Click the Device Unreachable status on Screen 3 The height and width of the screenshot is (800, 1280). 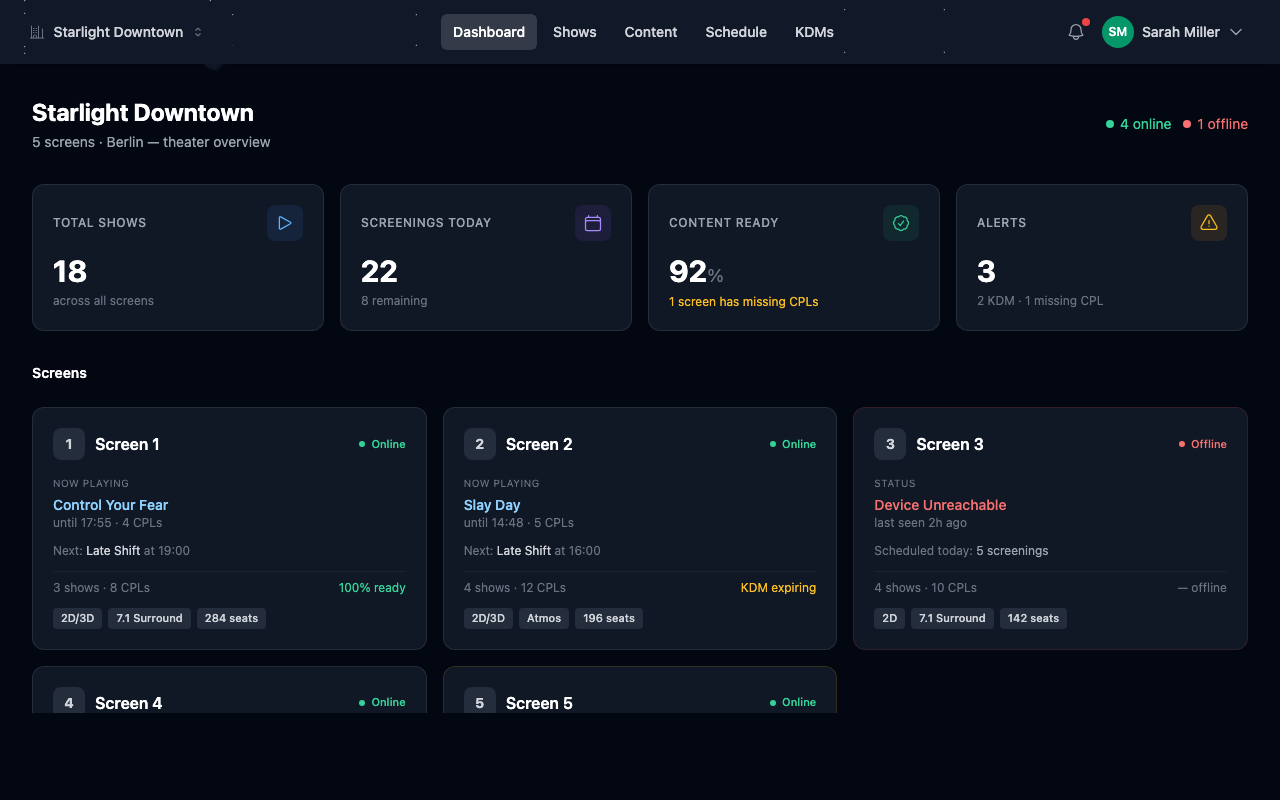click(x=940, y=505)
